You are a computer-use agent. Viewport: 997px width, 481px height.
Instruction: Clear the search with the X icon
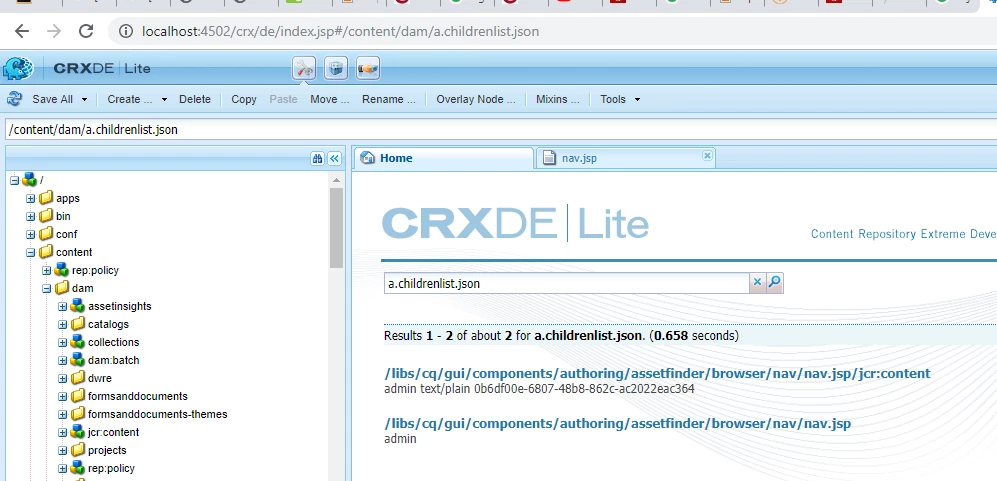click(757, 283)
